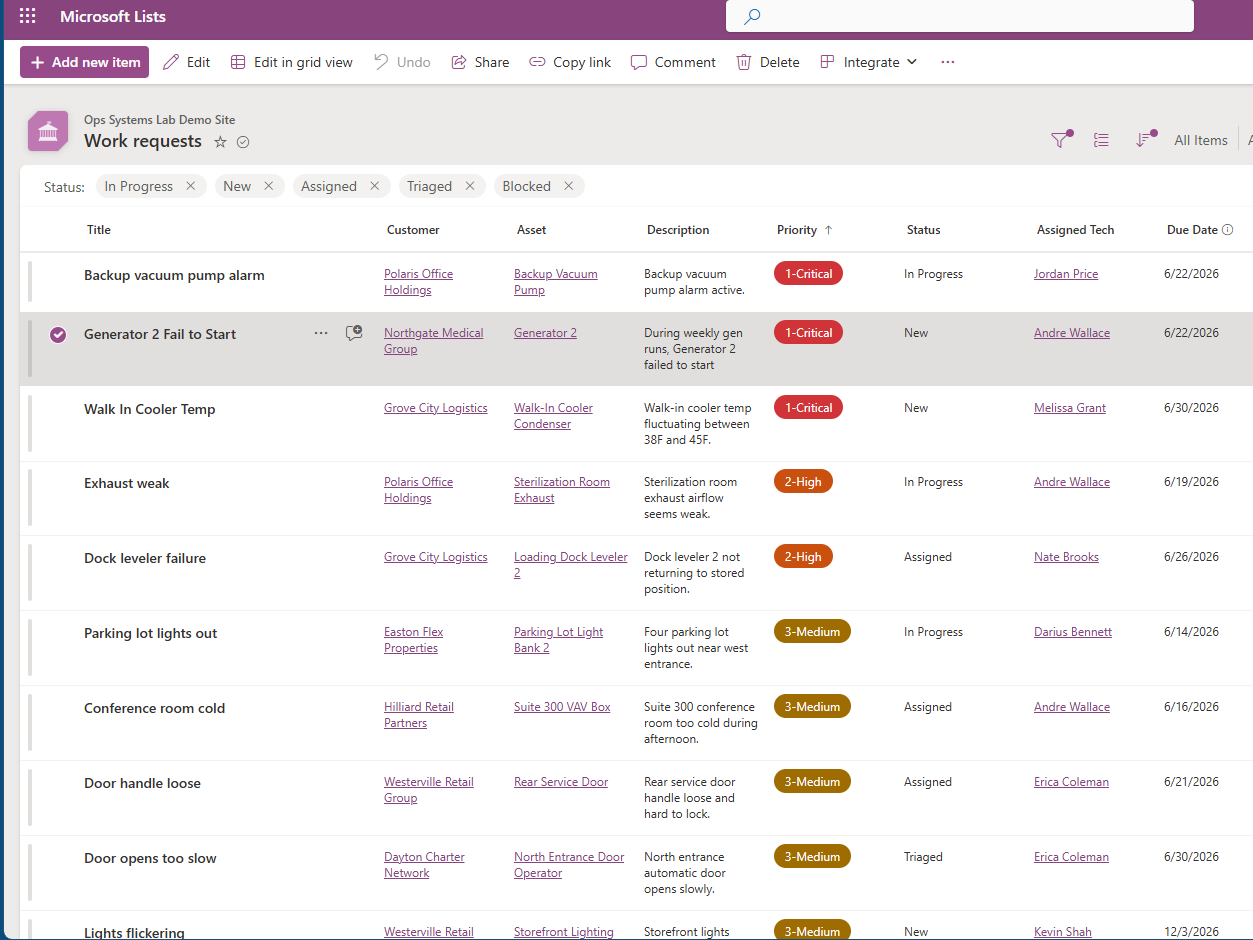Click Copy link in the toolbar
The width and height of the screenshot is (1253, 940).
570,62
